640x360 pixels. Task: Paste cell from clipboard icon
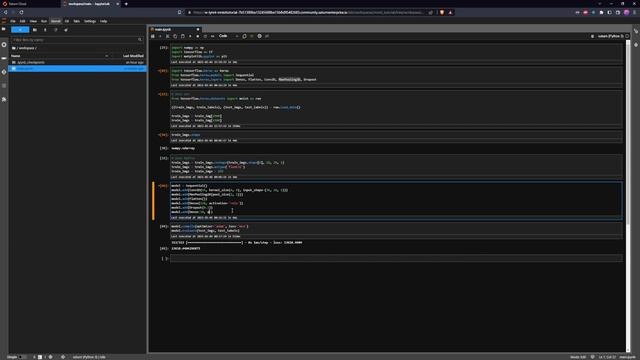(x=182, y=36)
